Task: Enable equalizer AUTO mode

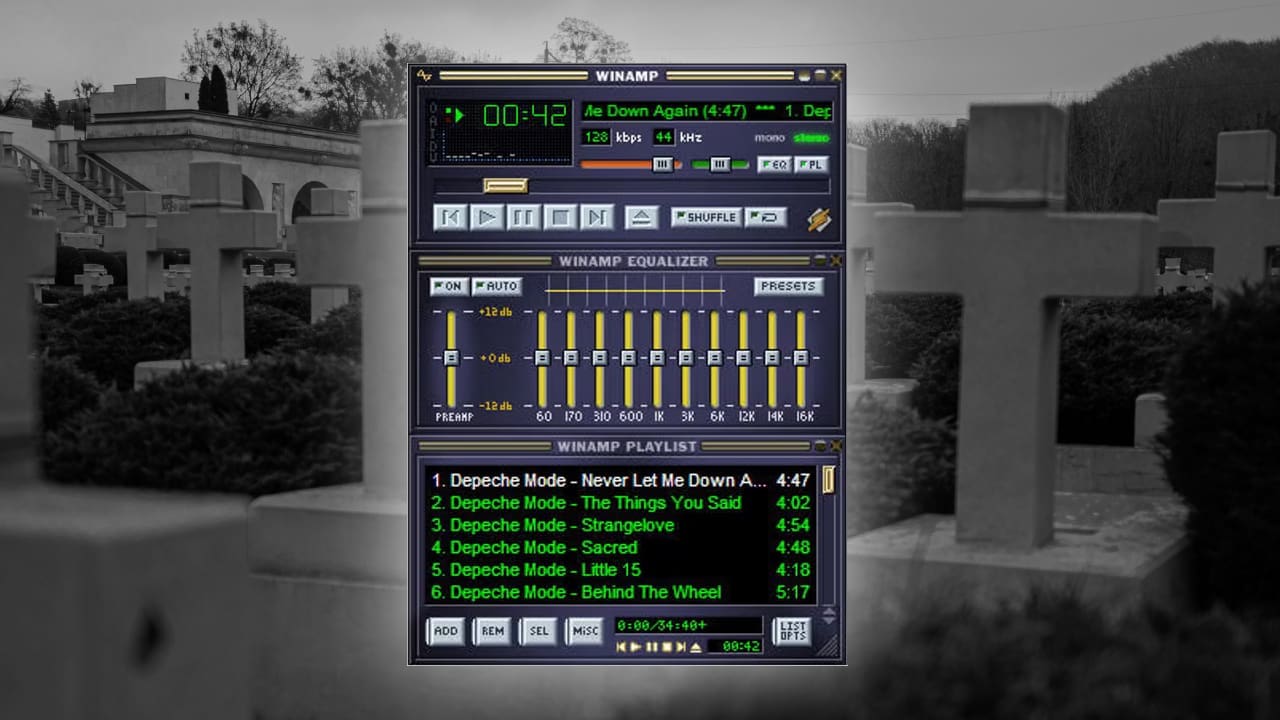Action: pos(497,286)
